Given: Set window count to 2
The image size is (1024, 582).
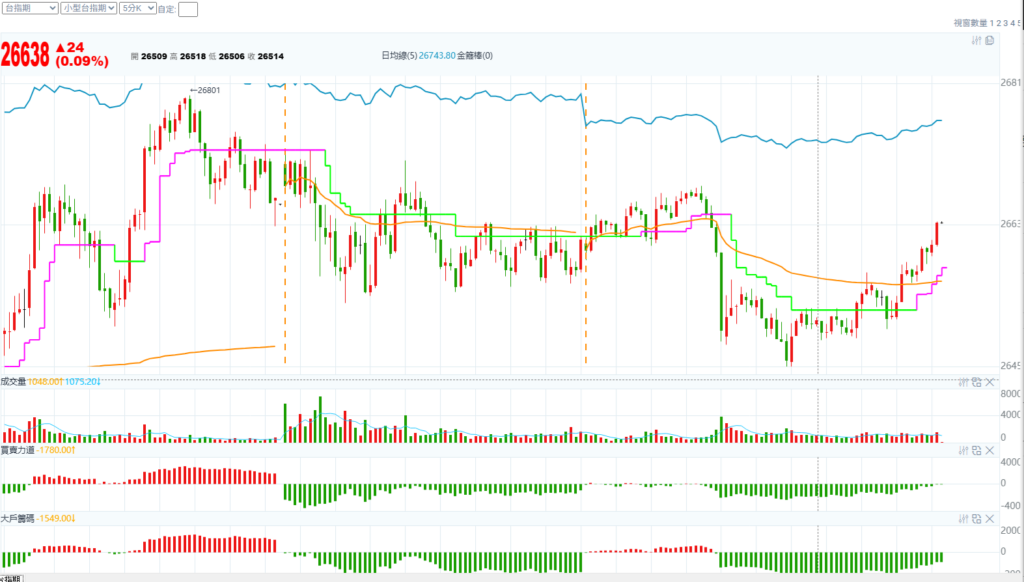Looking at the screenshot, I should (998, 22).
